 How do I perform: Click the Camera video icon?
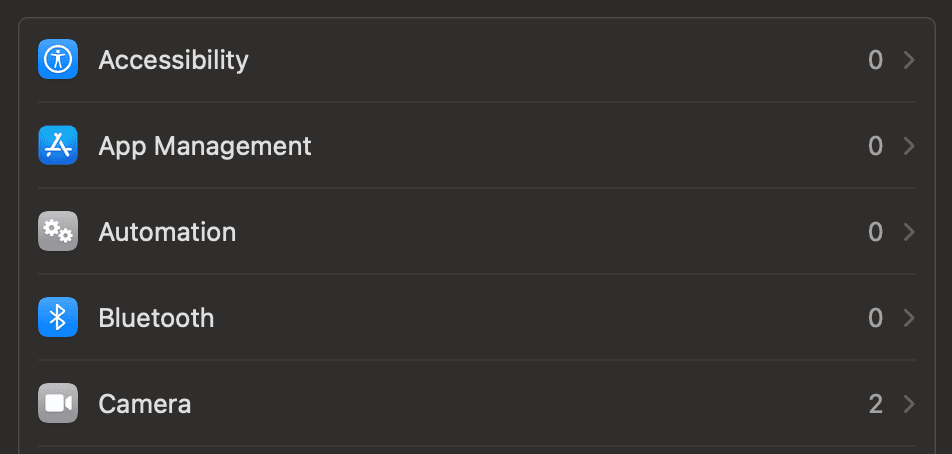click(x=58, y=404)
